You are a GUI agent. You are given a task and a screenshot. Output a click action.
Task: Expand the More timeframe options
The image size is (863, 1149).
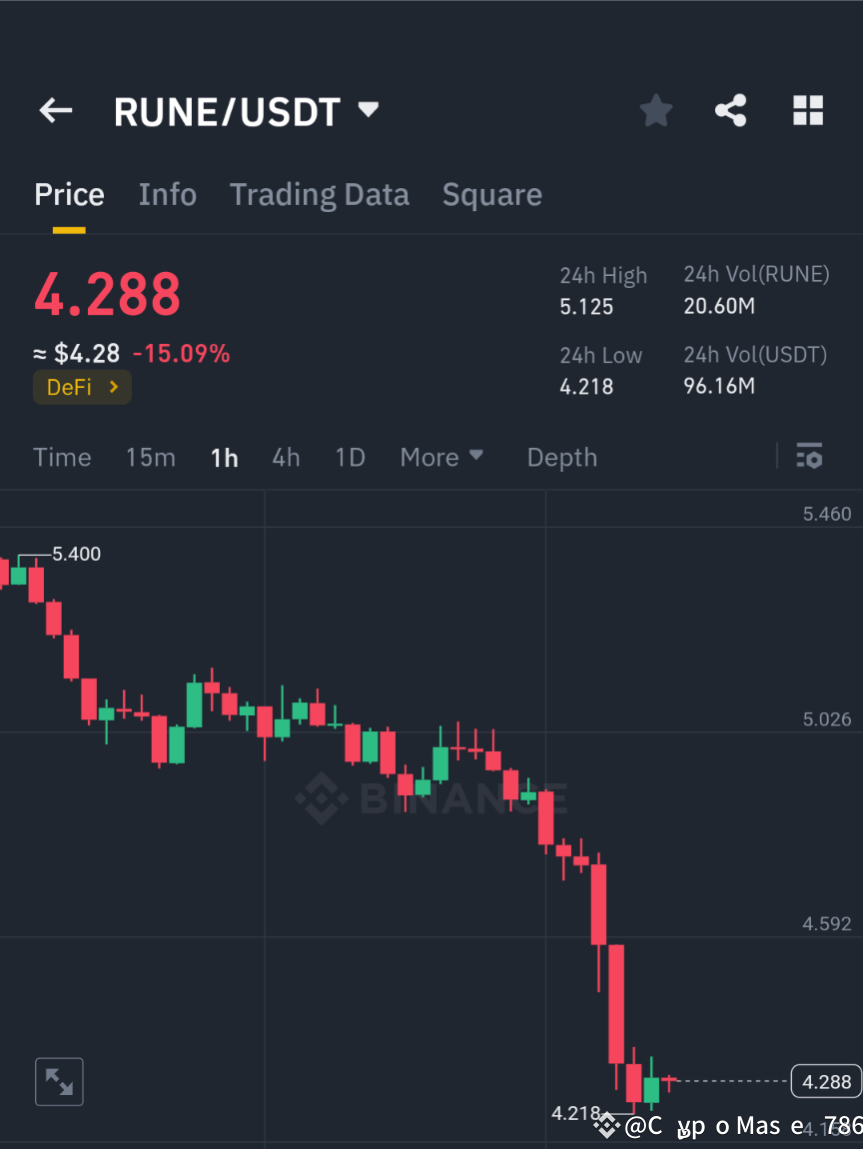point(441,457)
